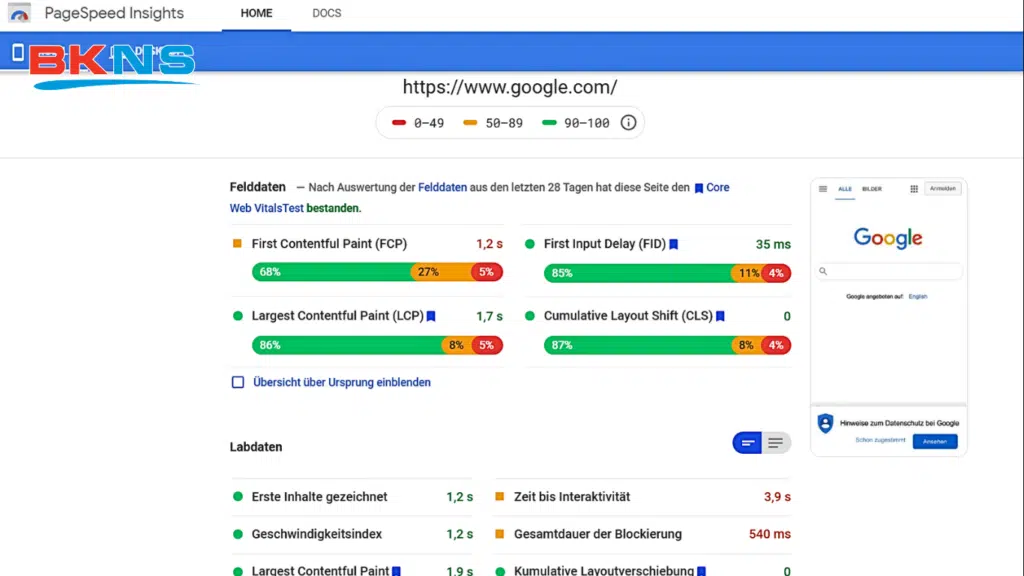Switch Labdaten to compact view toggle
1024x576 pixels.
coord(747,443)
